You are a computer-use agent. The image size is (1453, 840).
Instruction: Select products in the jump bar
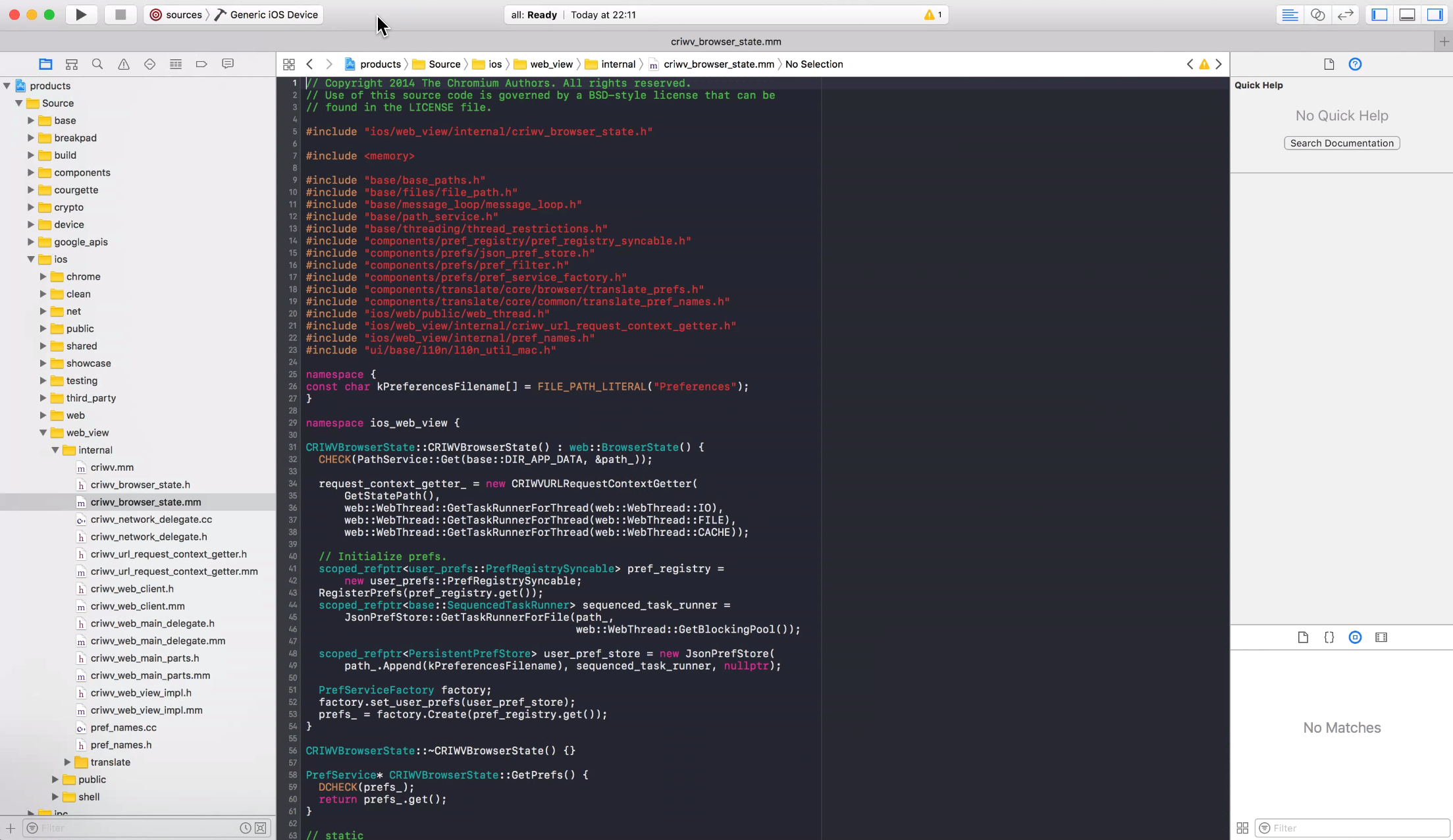click(x=373, y=64)
